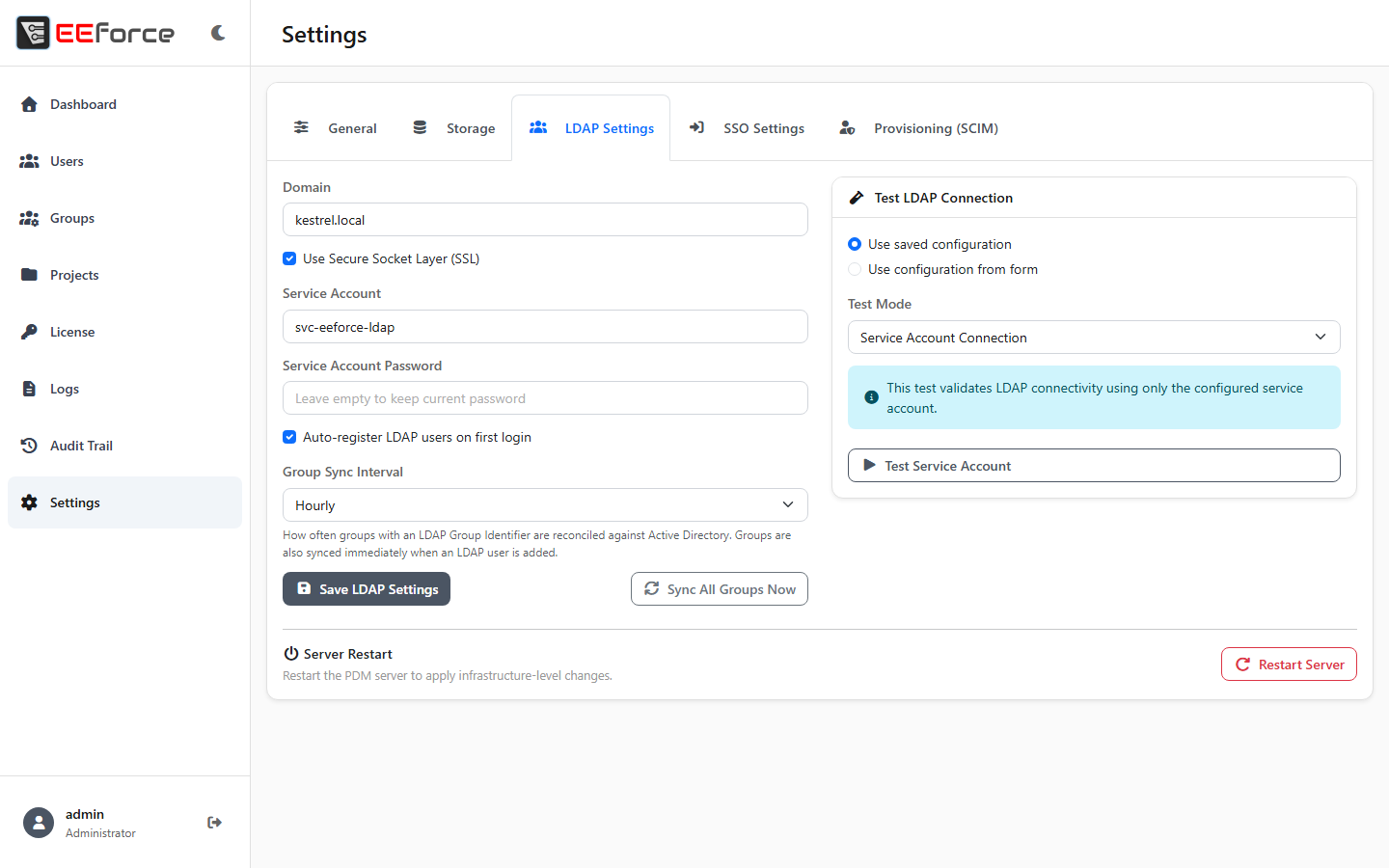1389x868 pixels.
Task: Open the SSO Settings tab
Action: pos(747,128)
